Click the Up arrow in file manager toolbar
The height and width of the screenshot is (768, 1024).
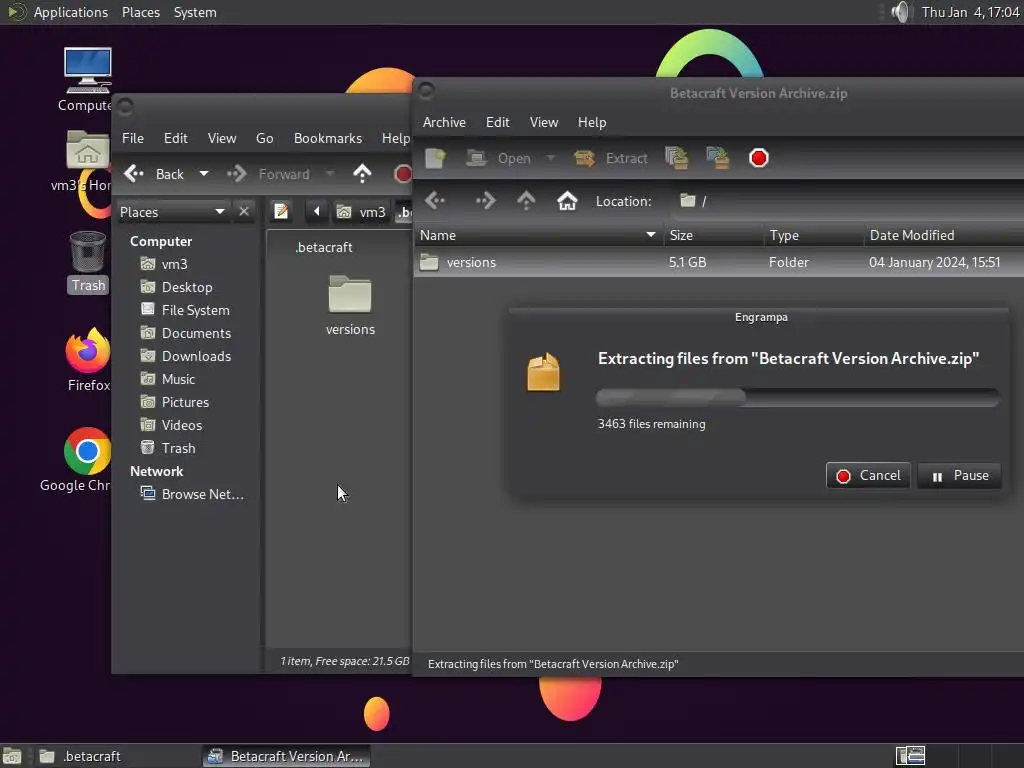362,174
